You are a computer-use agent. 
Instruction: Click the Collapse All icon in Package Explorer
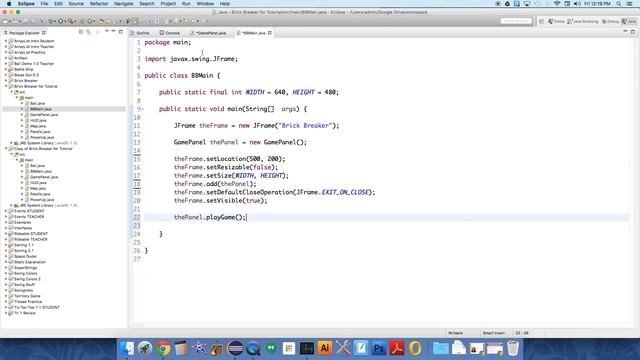tap(81, 32)
